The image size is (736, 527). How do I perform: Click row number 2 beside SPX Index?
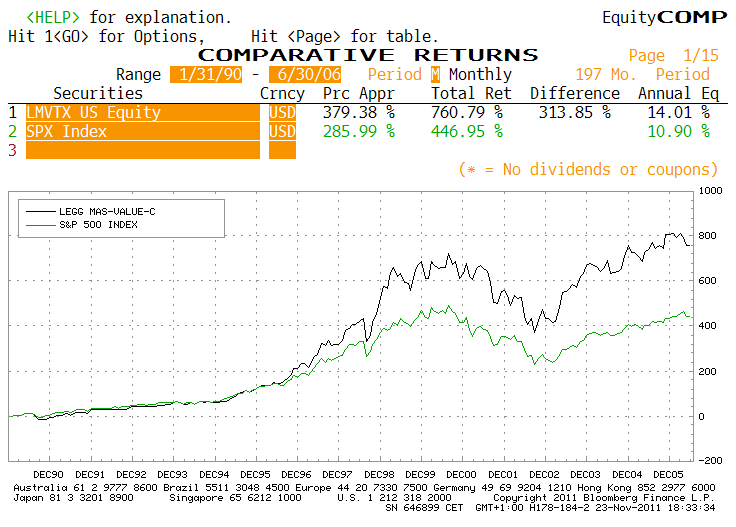pos(13,131)
